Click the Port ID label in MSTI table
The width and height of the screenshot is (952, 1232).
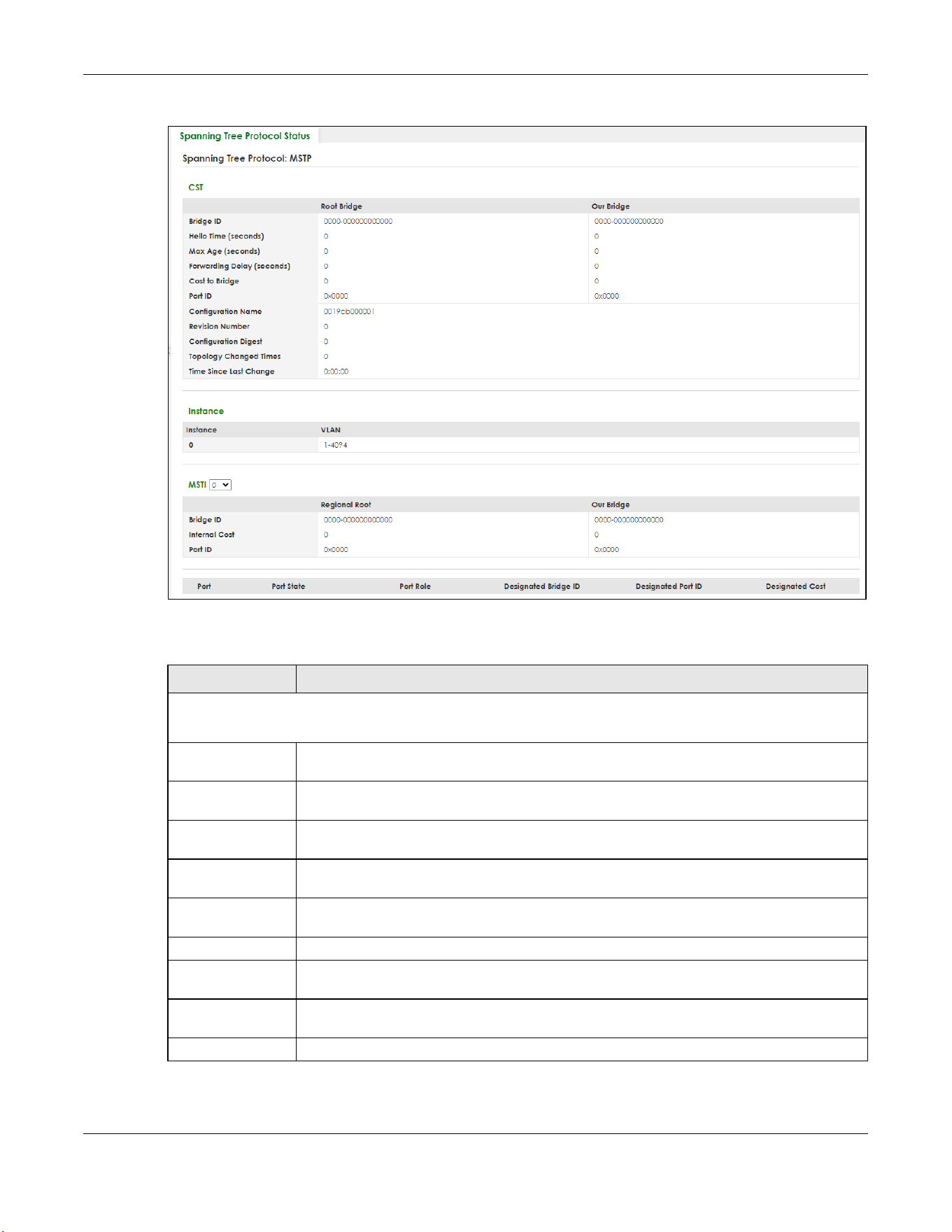click(x=200, y=550)
